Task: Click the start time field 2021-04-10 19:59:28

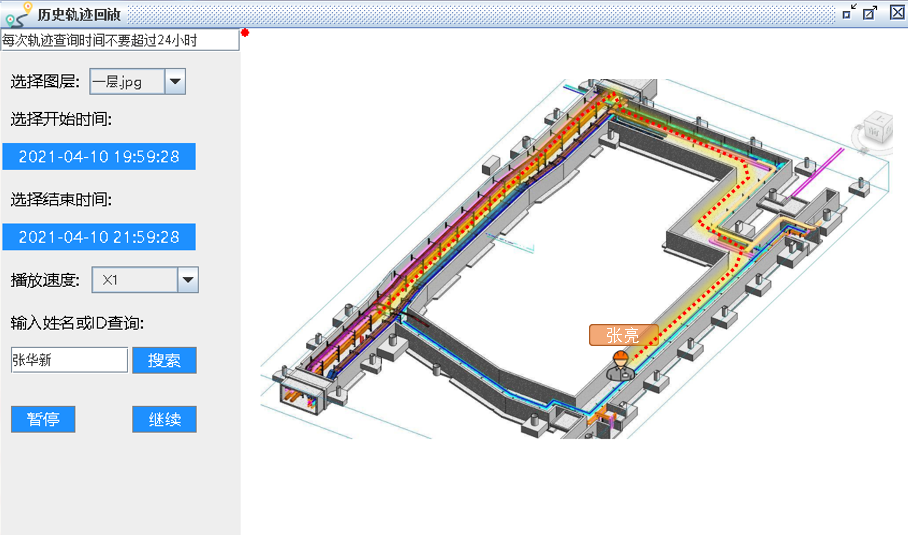Action: 99,157
